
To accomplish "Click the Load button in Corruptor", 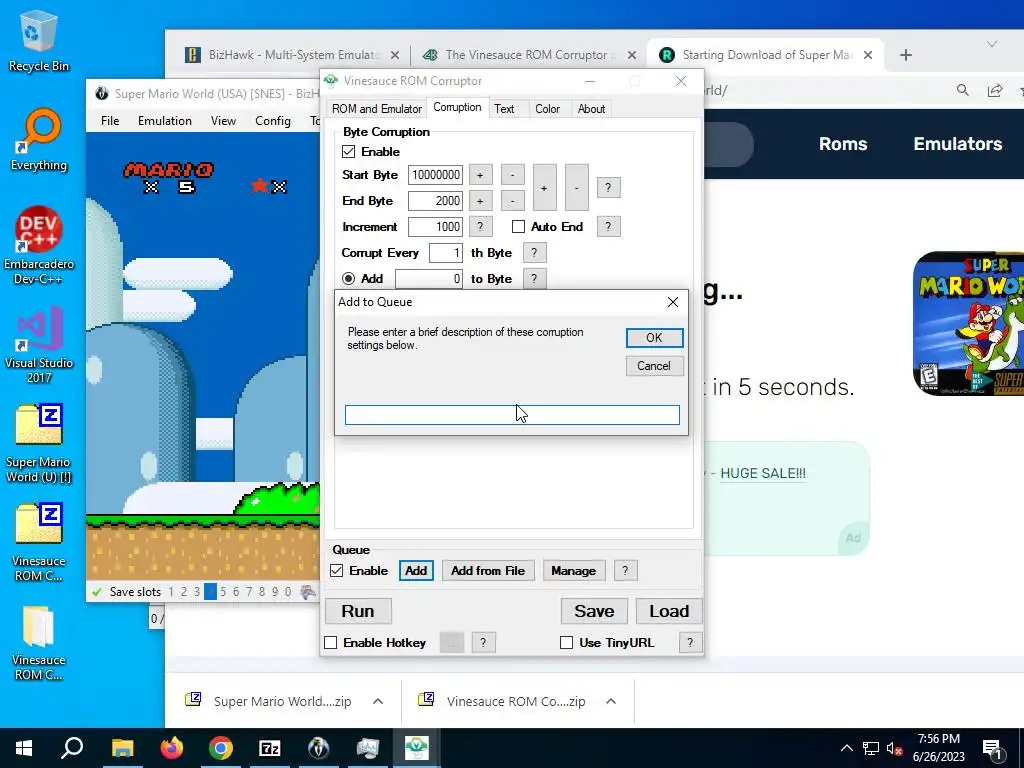I will [669, 611].
